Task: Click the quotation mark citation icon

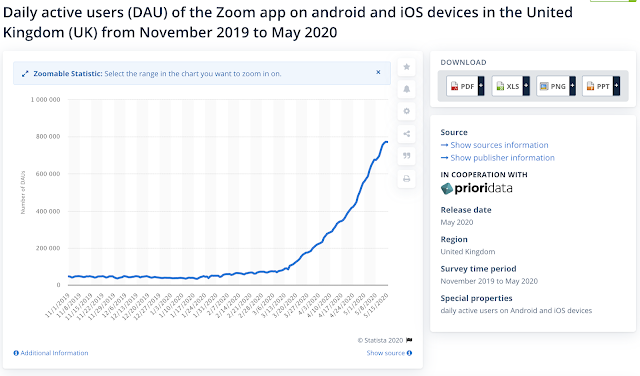Action: [x=407, y=156]
